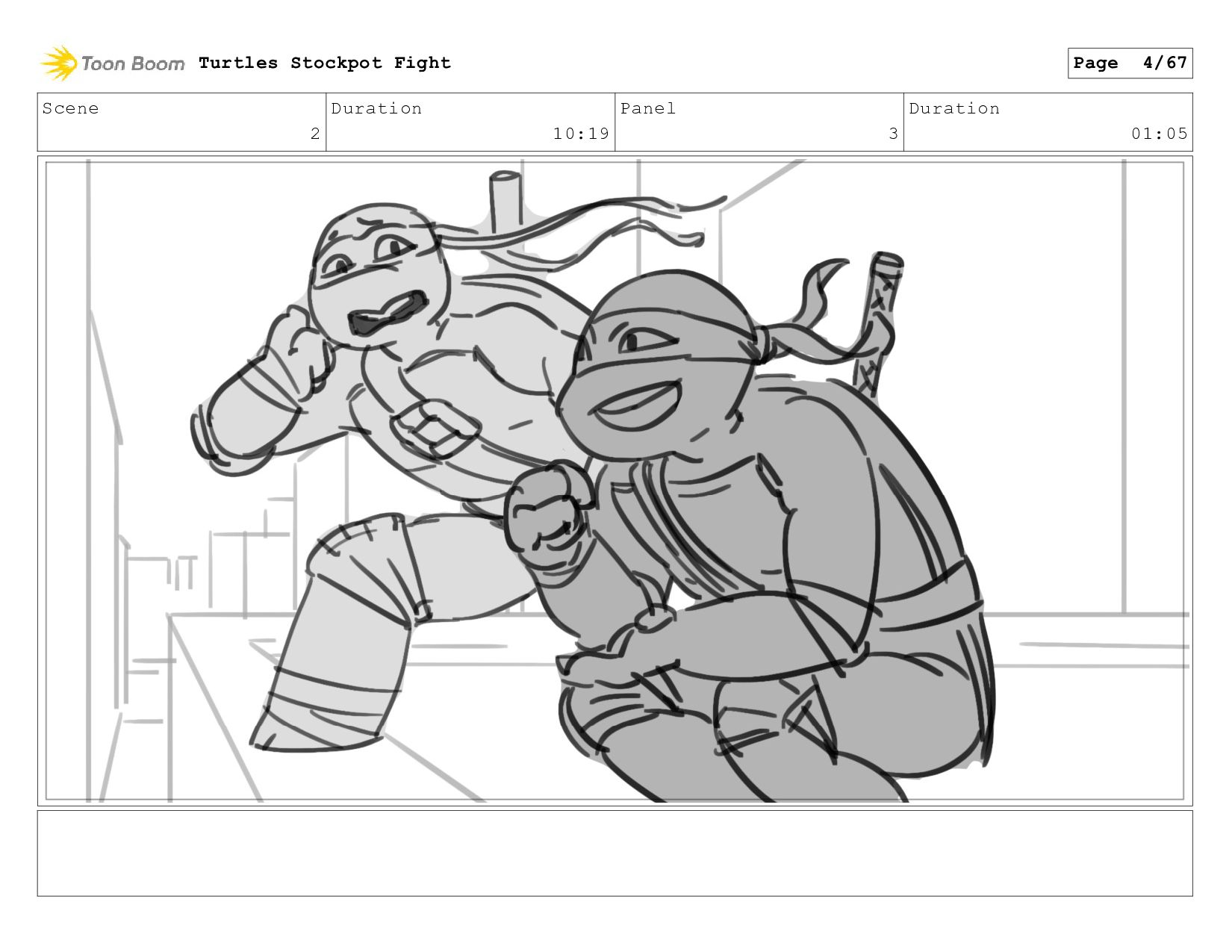
Task: Select the title 'Turtles Stockpot Fight'
Action: [325, 63]
